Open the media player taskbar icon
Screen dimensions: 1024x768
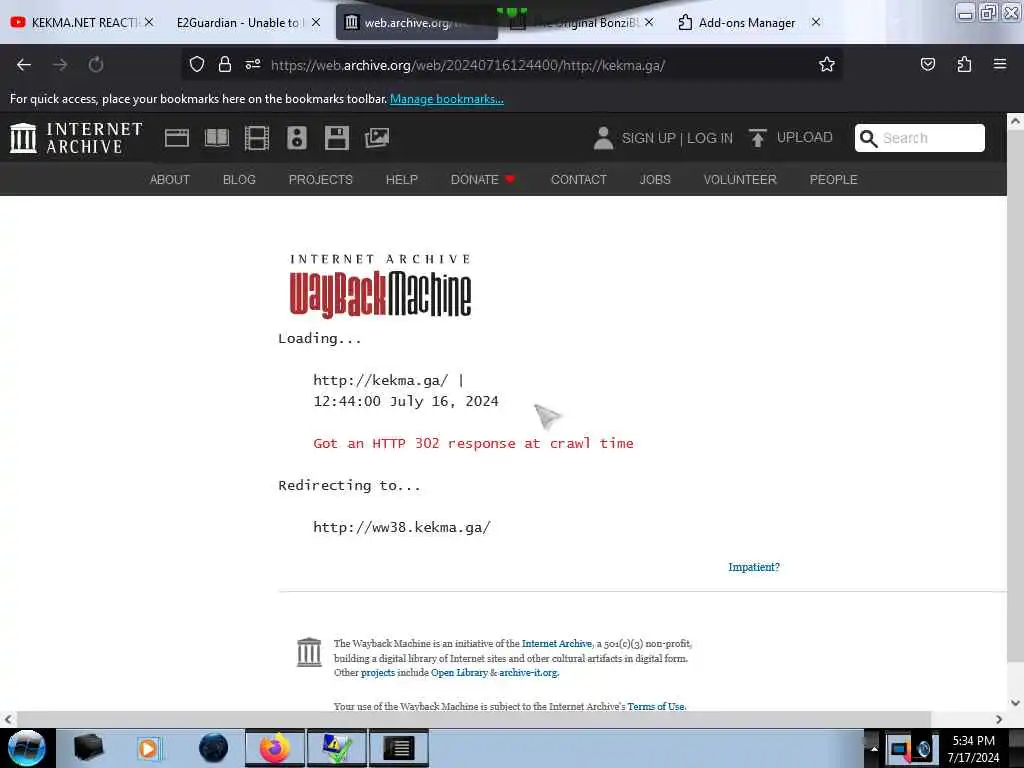148,748
